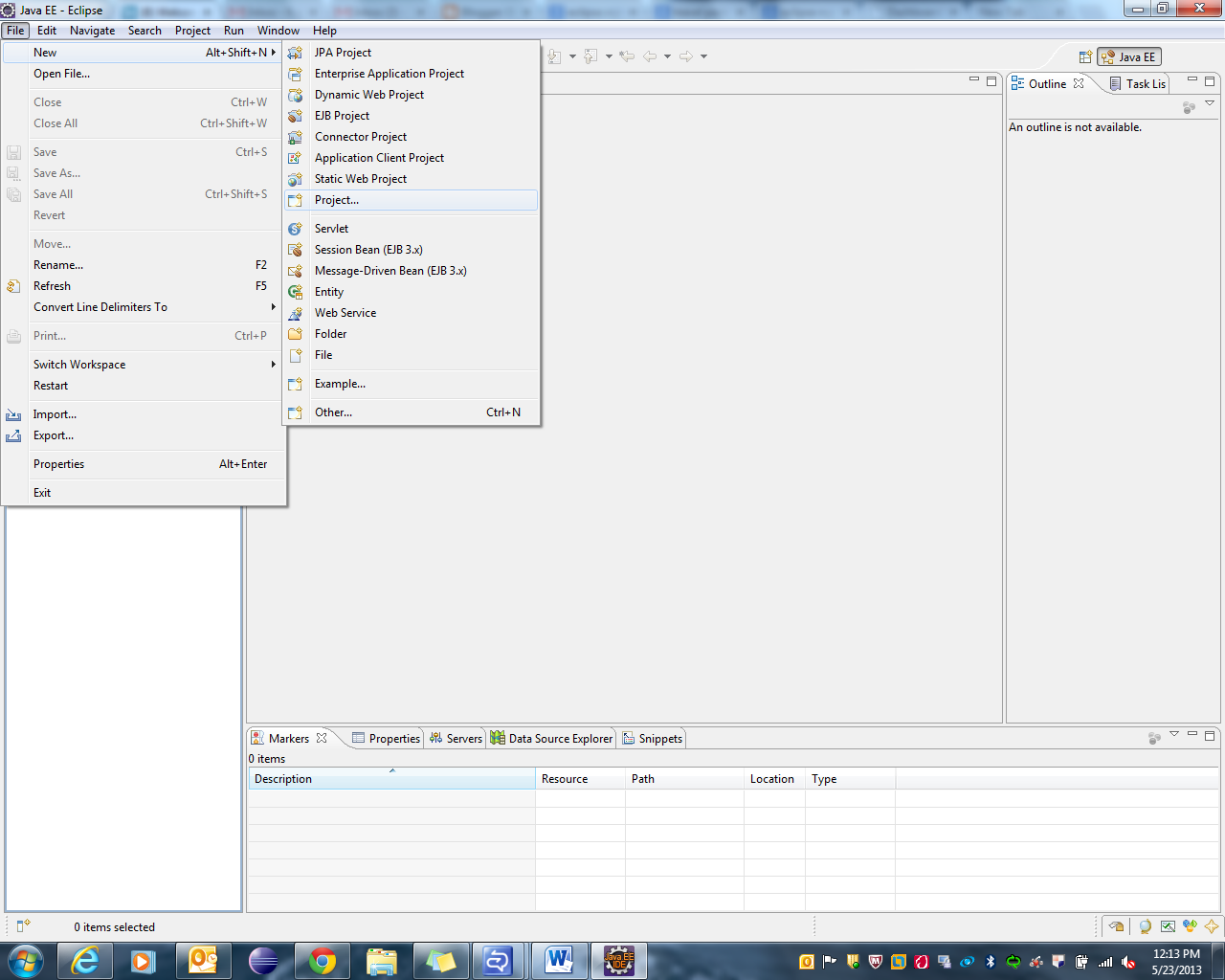Open the Windows Start menu
This screenshot has width=1225, height=980.
26,960
